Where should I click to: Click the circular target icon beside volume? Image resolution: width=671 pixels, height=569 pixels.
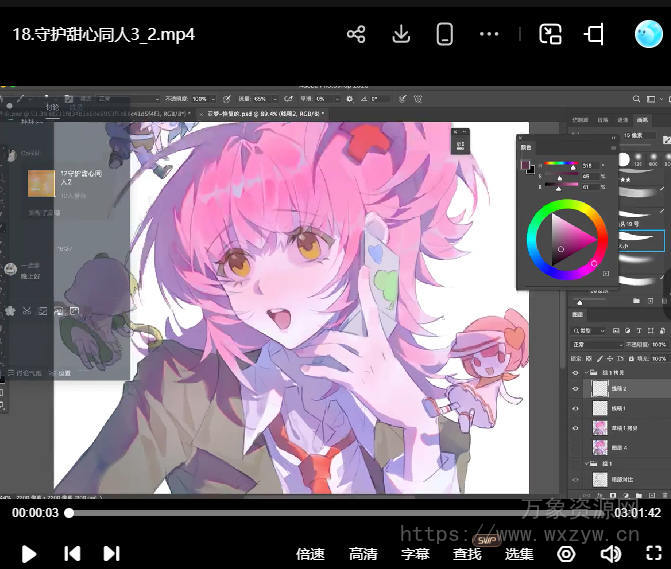coord(566,553)
